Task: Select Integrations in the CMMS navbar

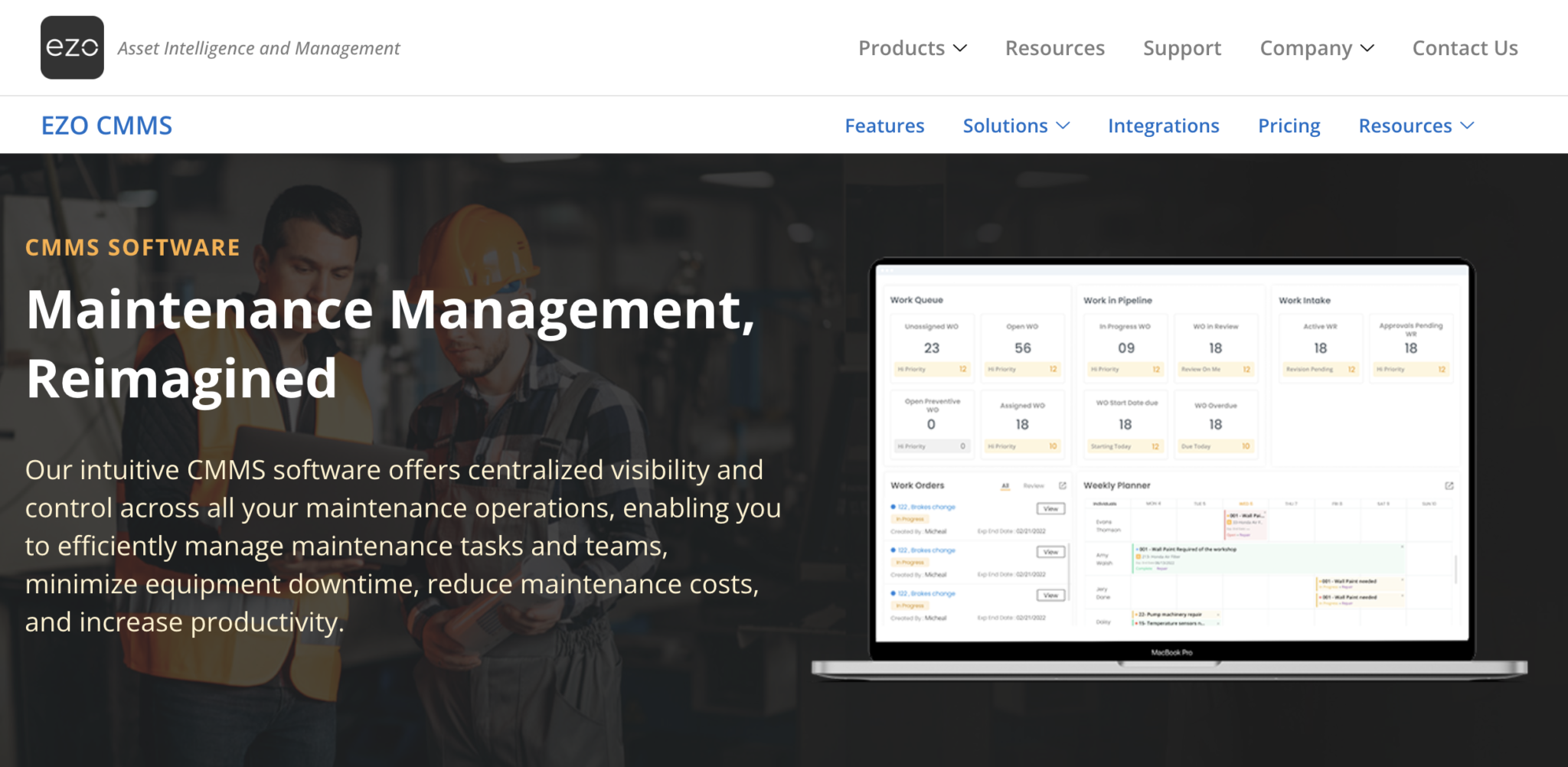Action: (1163, 126)
